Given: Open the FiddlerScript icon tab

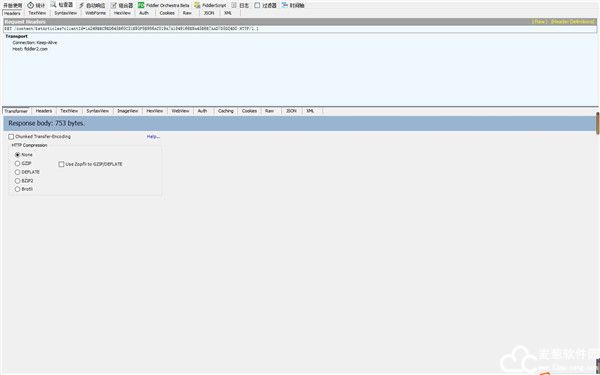Looking at the screenshot, I should [x=210, y=5].
